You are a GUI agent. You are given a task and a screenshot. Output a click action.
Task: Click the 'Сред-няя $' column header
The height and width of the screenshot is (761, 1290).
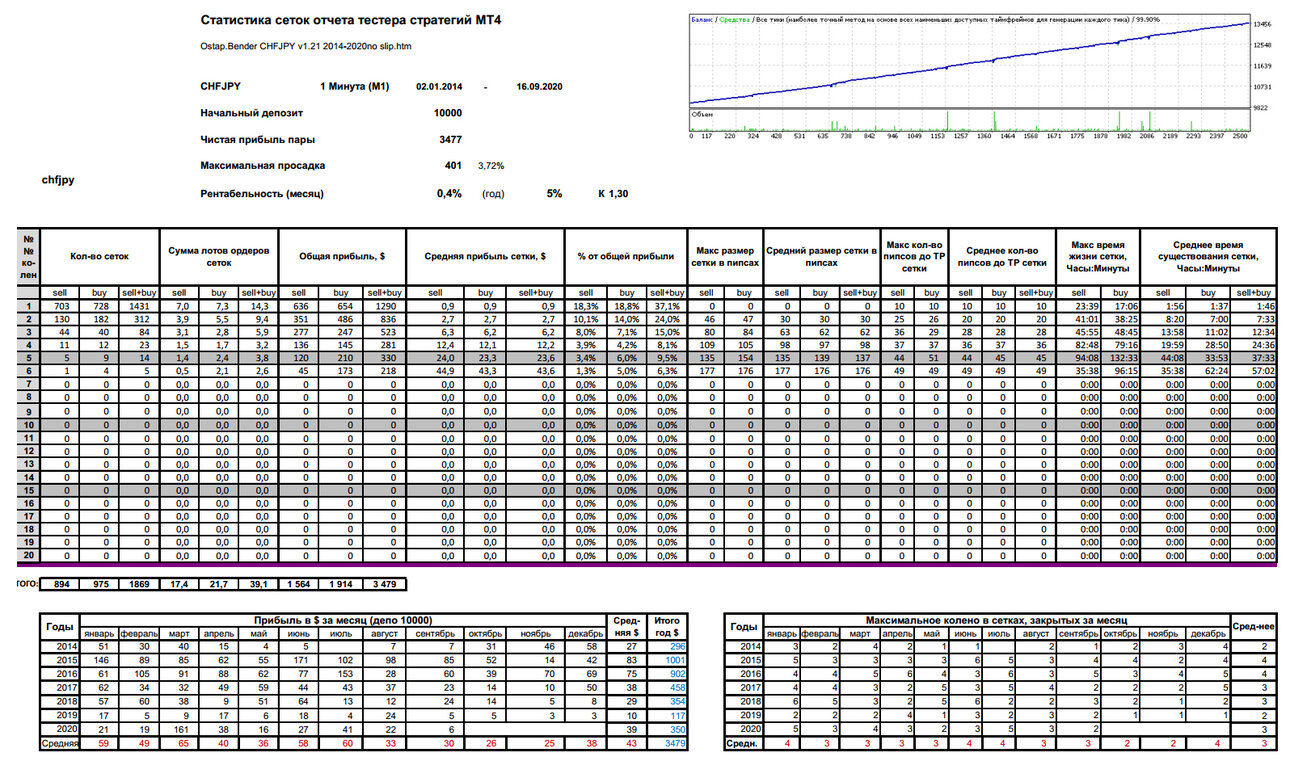627,627
